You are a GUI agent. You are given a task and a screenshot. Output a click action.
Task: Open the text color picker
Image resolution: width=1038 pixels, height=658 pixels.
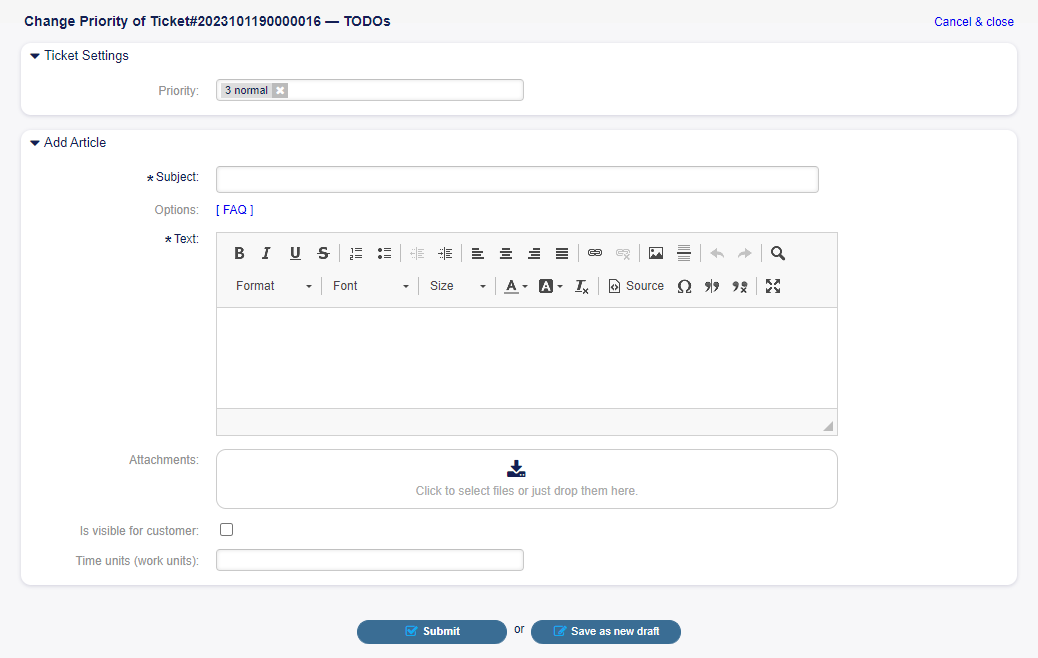tap(516, 286)
